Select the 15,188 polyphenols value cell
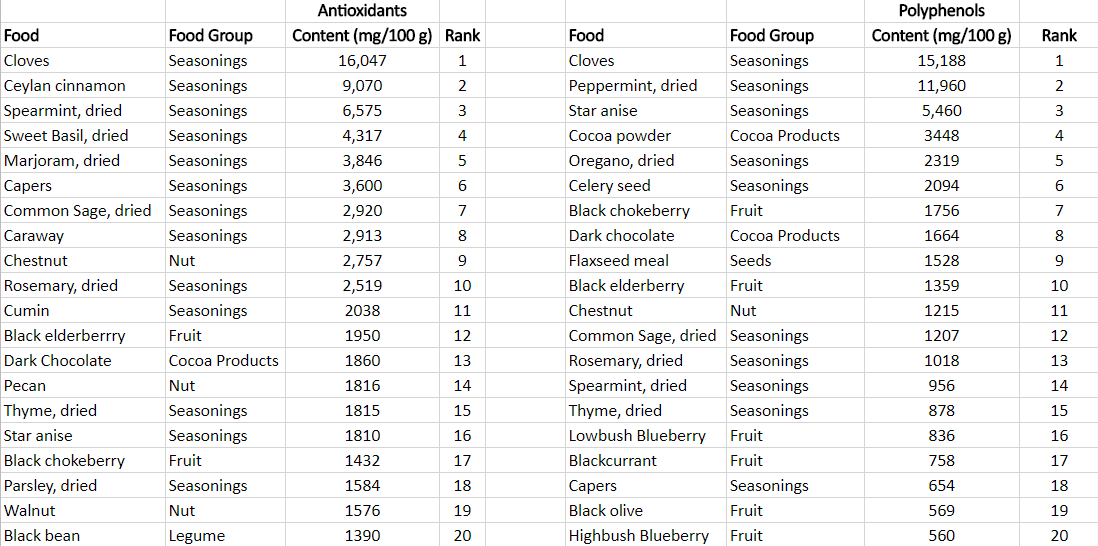Viewport: 1098px width, 546px height. [942, 61]
